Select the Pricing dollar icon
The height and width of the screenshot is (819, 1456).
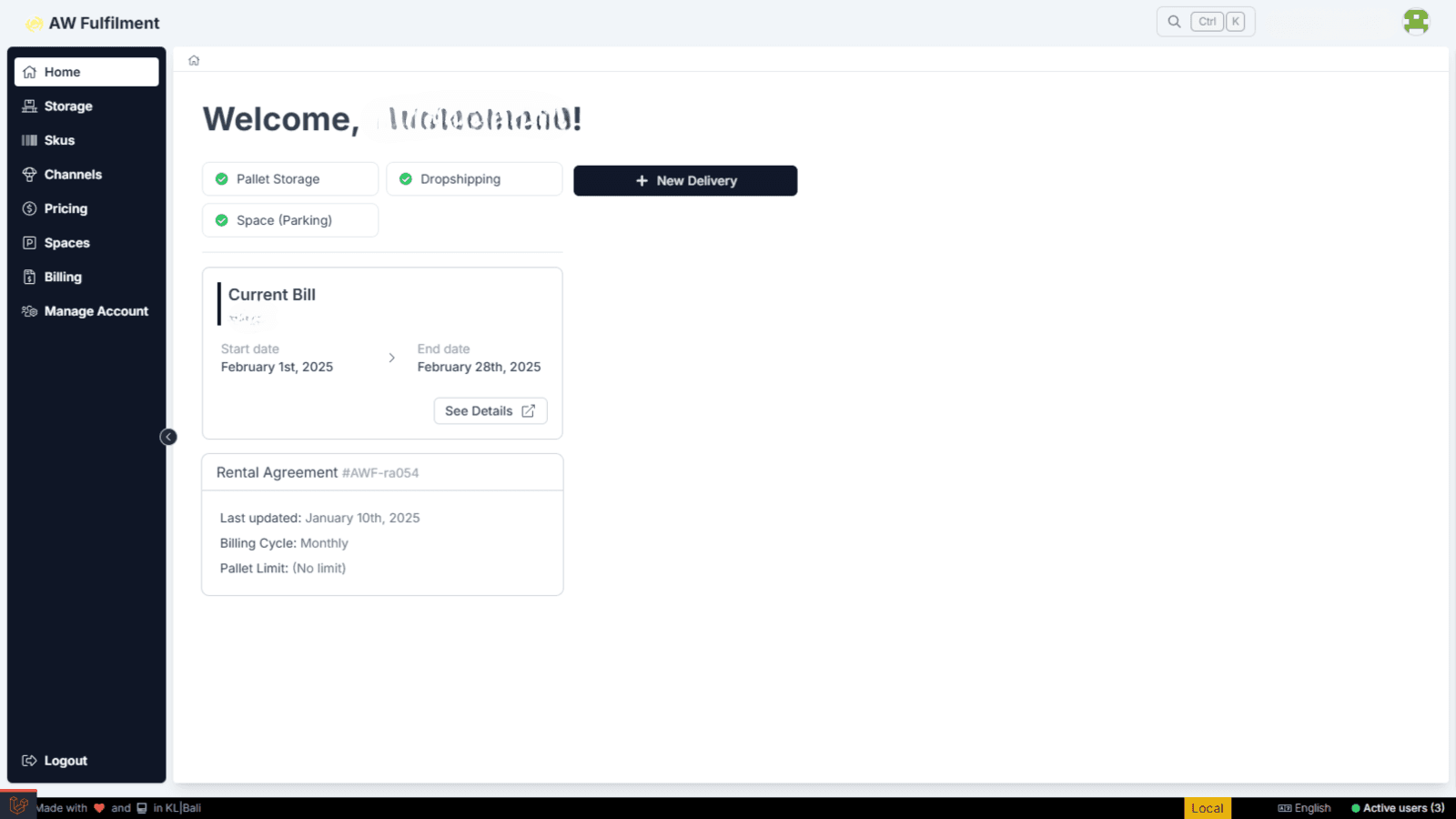coord(29,208)
